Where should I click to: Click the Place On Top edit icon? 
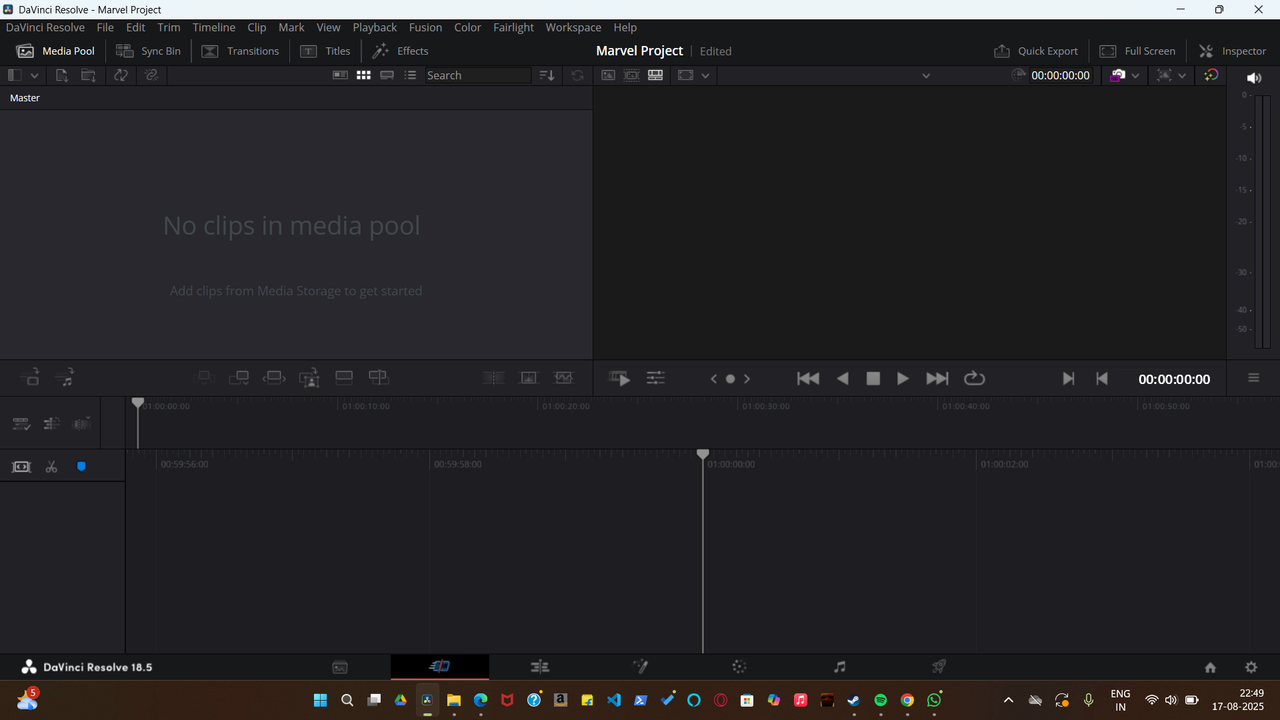pyautogui.click(x=344, y=377)
